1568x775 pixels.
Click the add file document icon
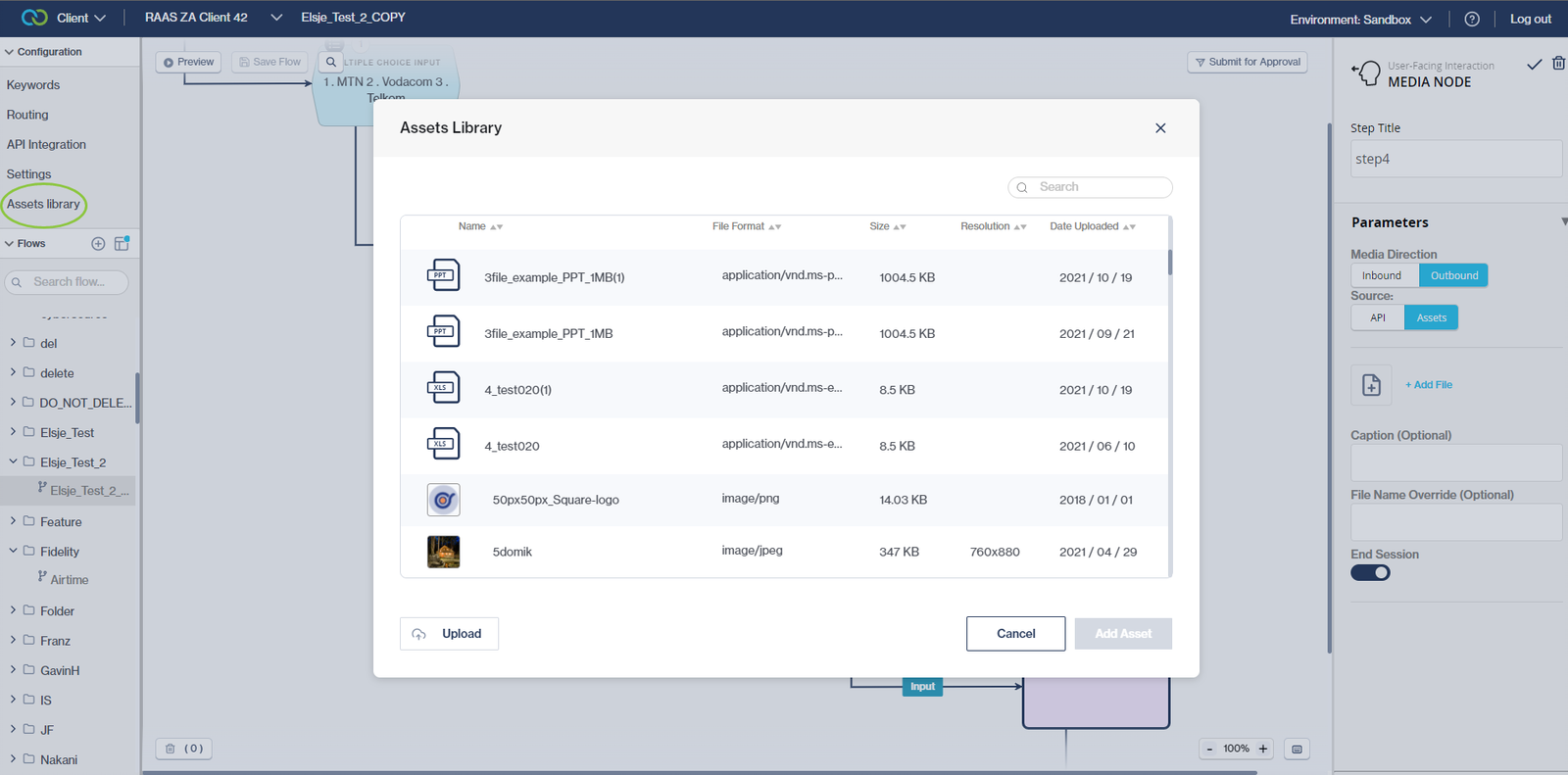(1371, 385)
